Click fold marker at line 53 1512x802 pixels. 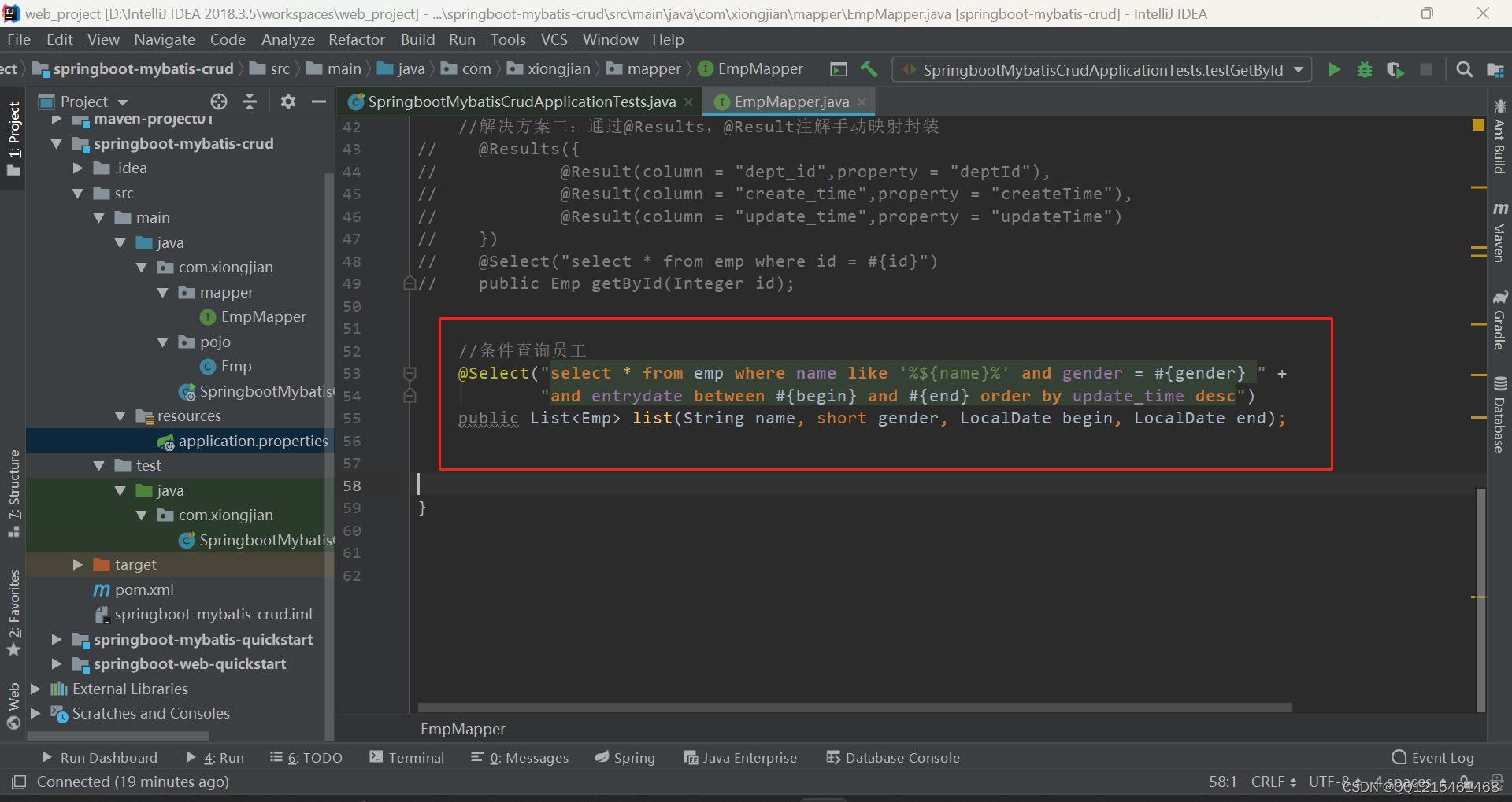pos(409,373)
